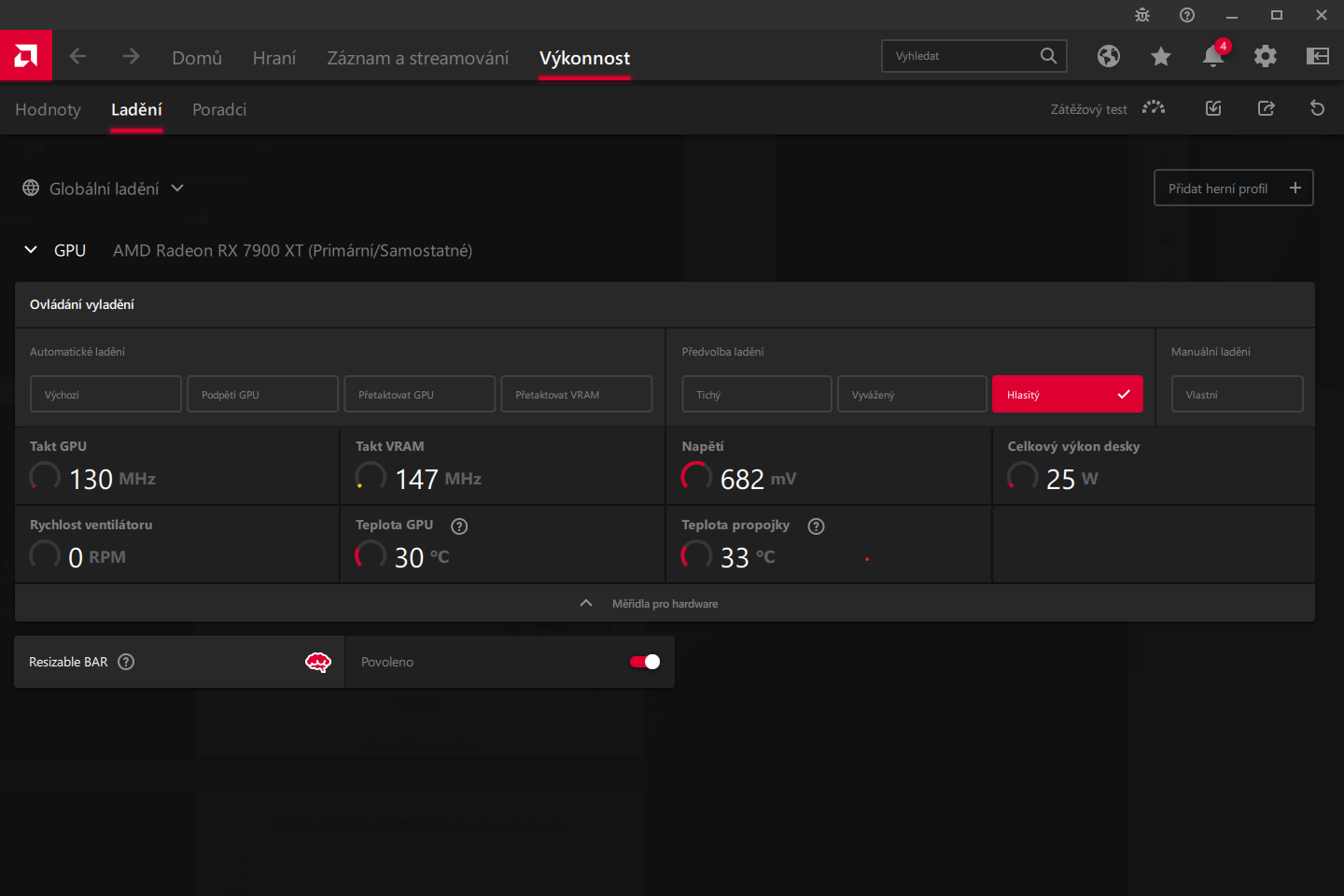This screenshot has width=1344, height=896.
Task: Click the search magnifier icon
Action: coord(1049,56)
